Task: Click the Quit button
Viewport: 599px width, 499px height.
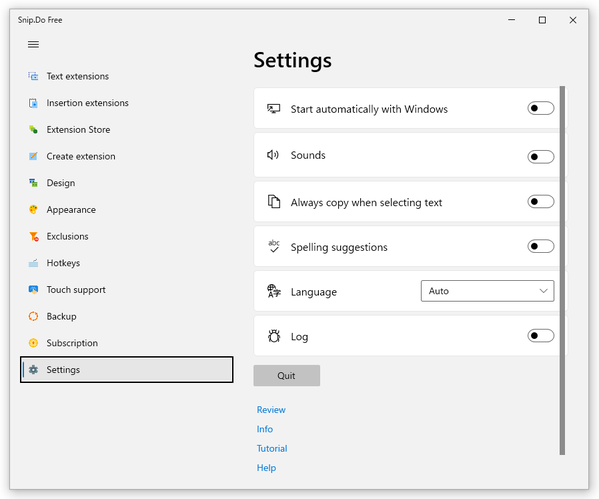Action: [x=287, y=376]
